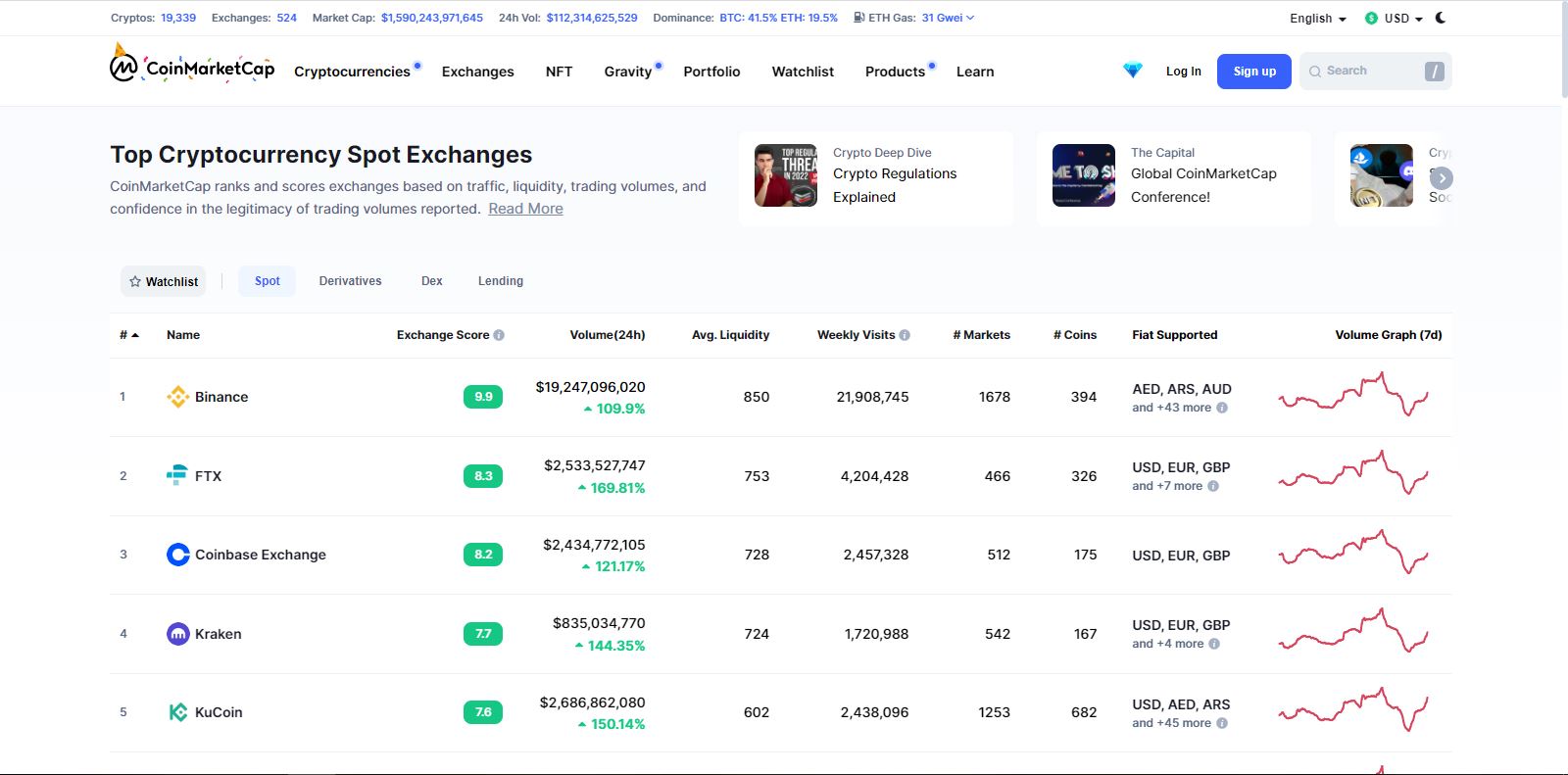
Task: Click the Kraken logo icon
Action: 178,634
